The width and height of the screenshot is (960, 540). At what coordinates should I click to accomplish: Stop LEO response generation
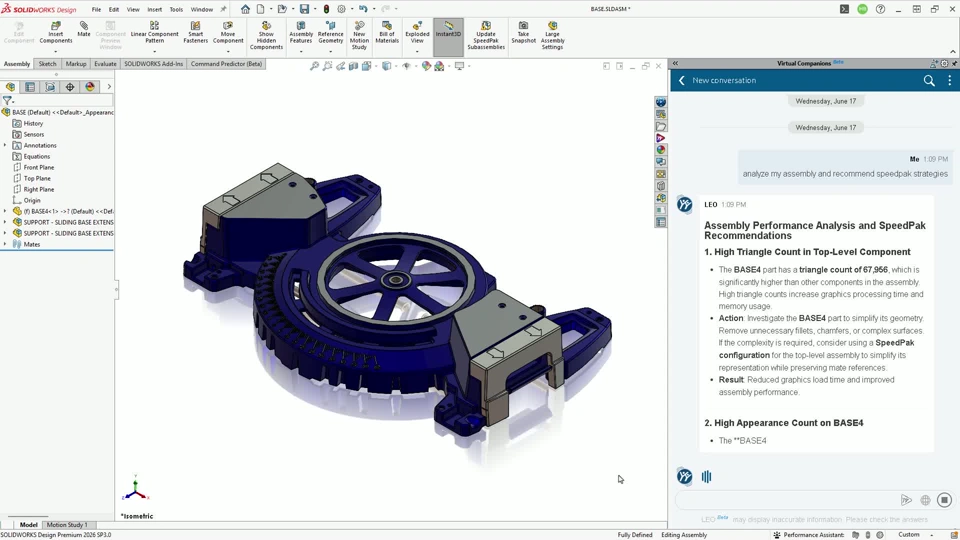tap(944, 500)
